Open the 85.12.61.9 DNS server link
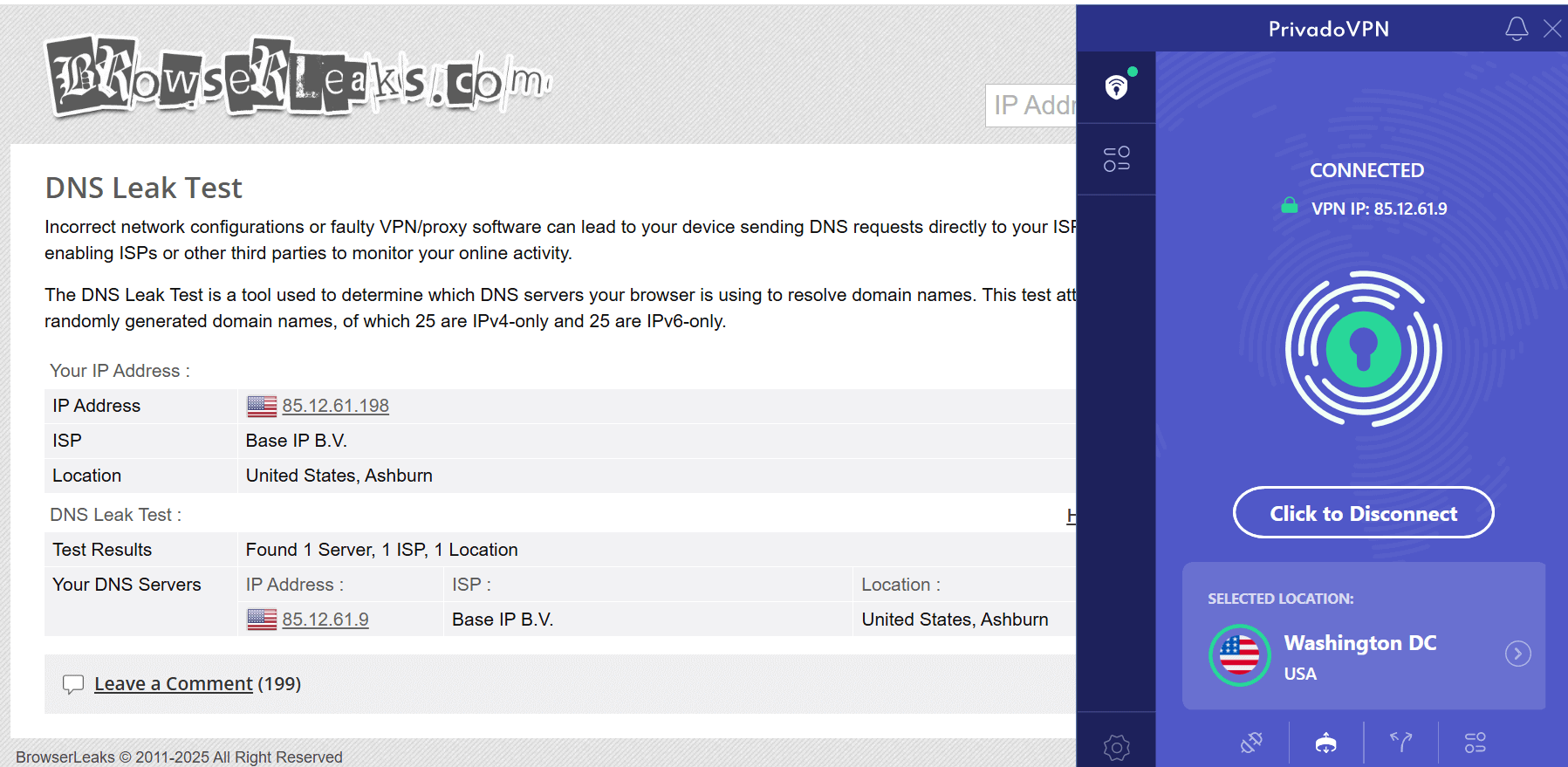This screenshot has height=767, width=1568. 325,620
